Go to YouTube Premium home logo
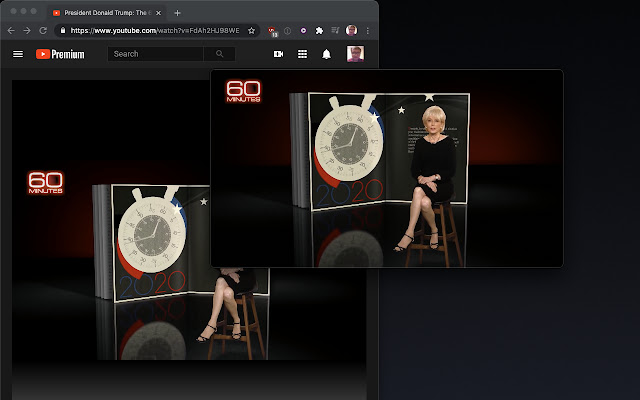 [x=60, y=54]
